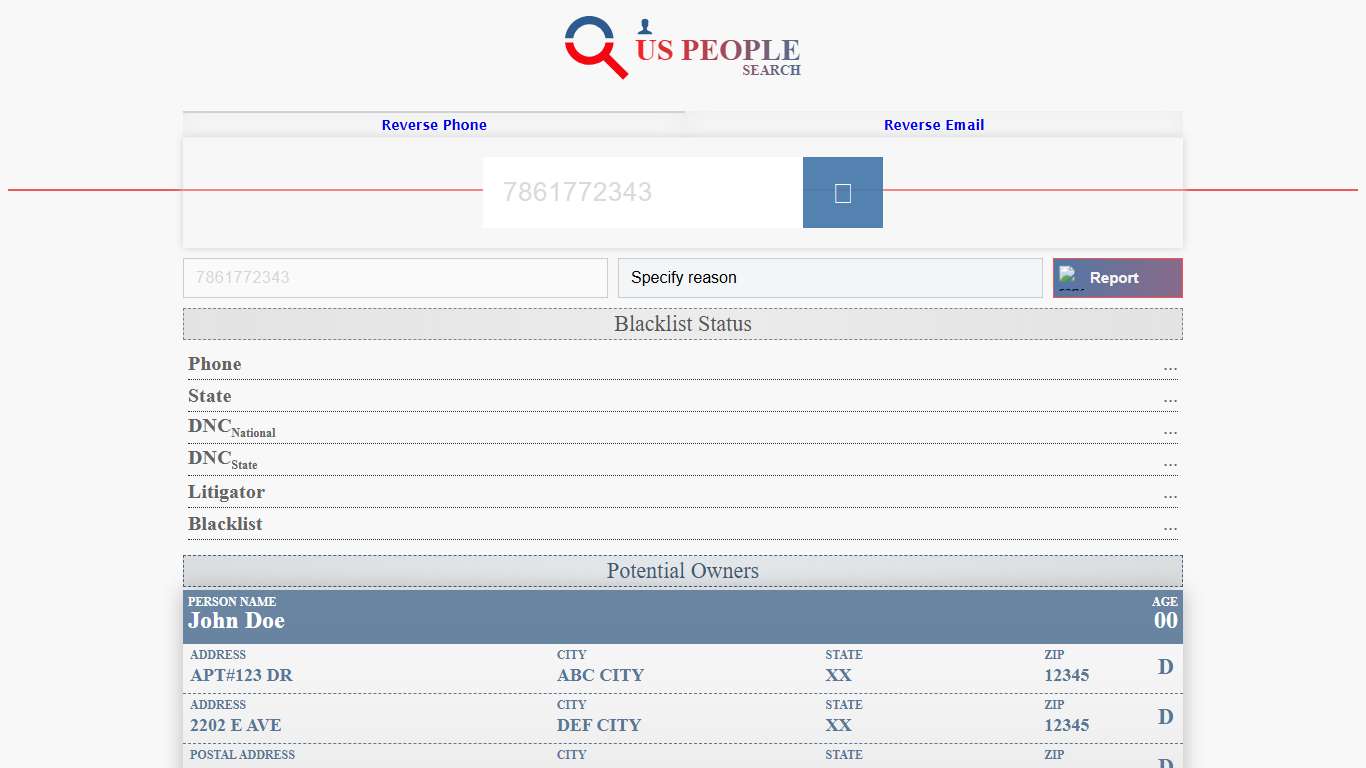Switch to the Reverse Email tab

point(933,124)
